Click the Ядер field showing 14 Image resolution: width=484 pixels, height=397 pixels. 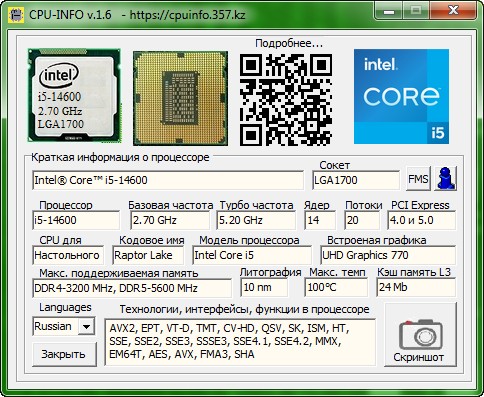pyautogui.click(x=320, y=220)
